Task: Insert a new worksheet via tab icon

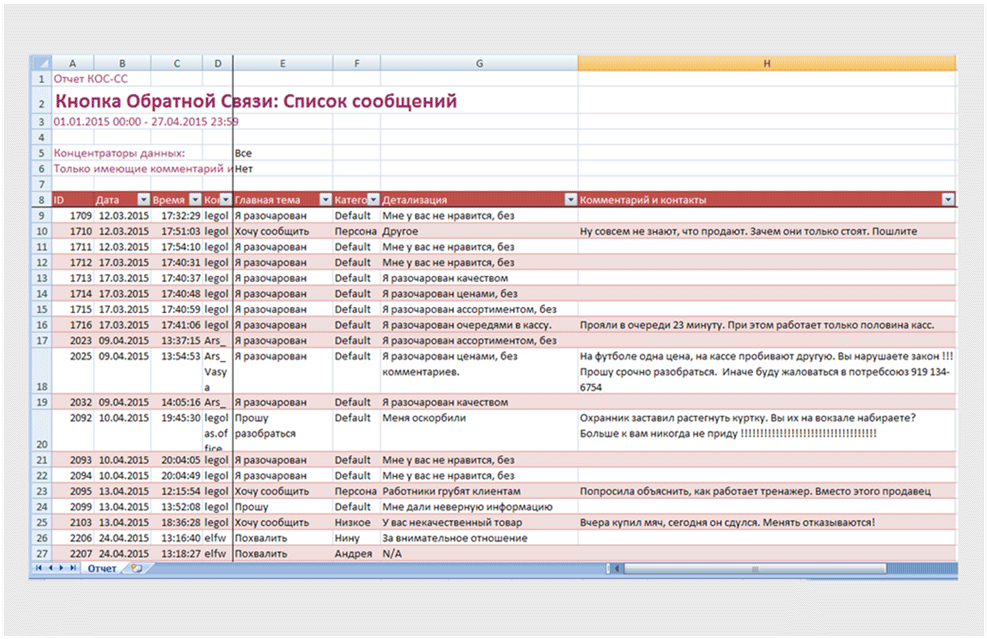Action: (x=135, y=568)
